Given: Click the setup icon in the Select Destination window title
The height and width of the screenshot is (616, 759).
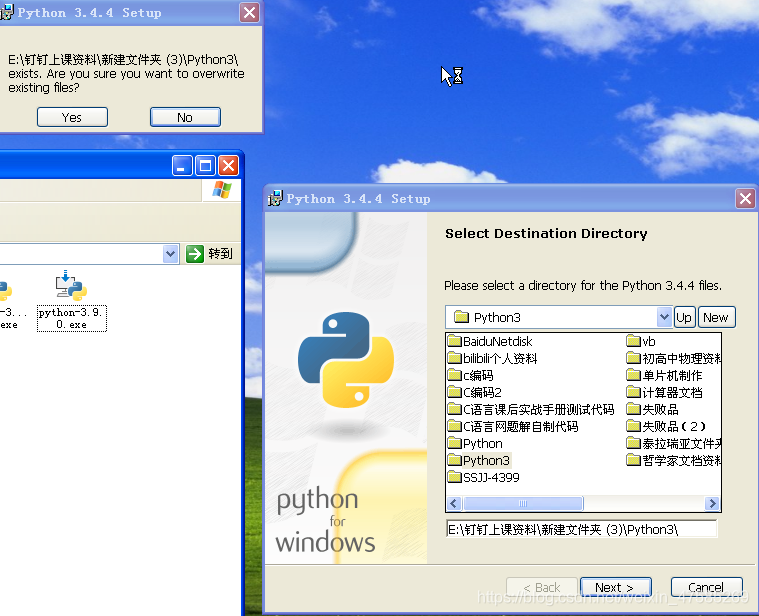Looking at the screenshot, I should [x=275, y=198].
